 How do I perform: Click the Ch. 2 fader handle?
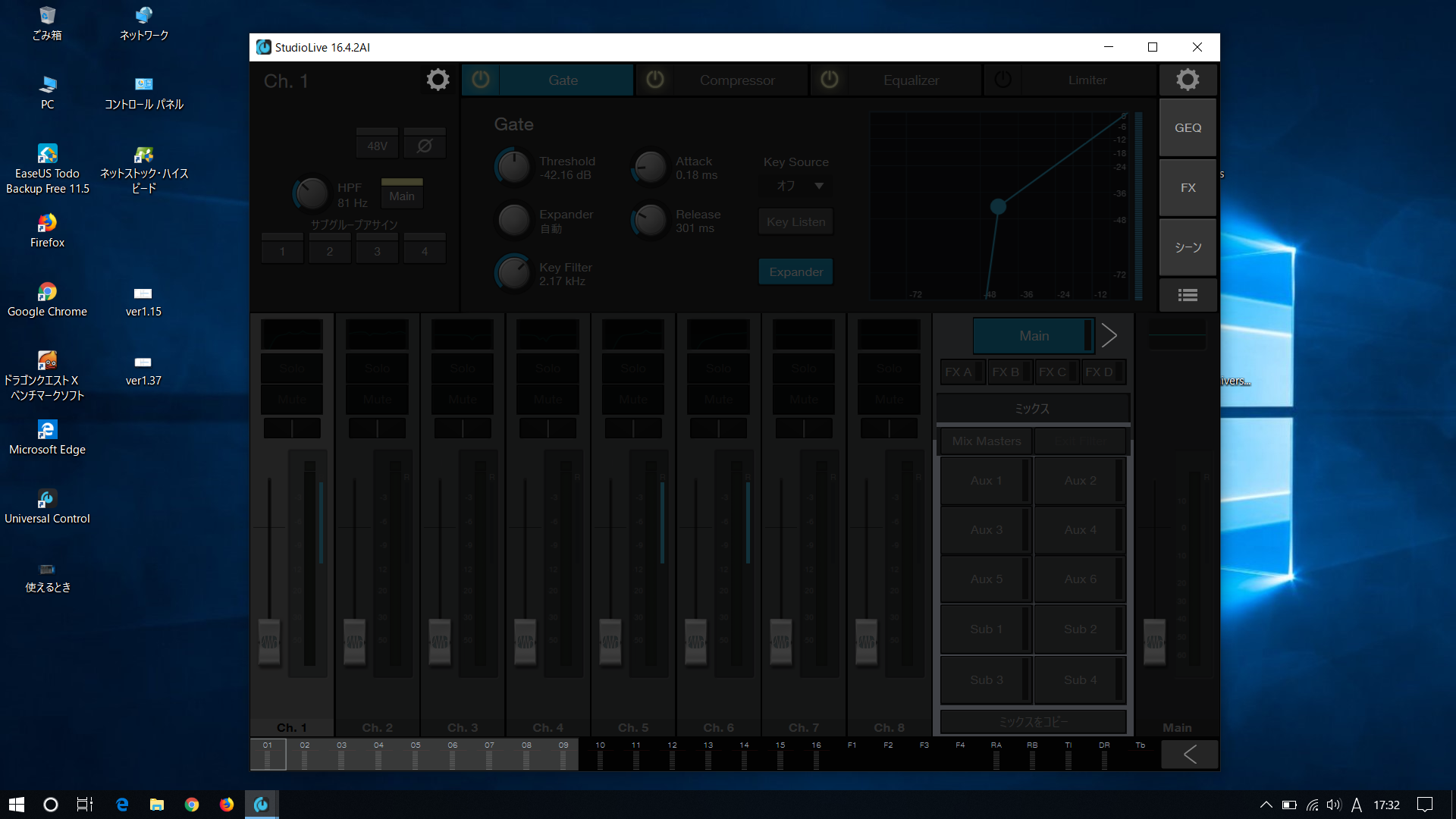point(355,641)
